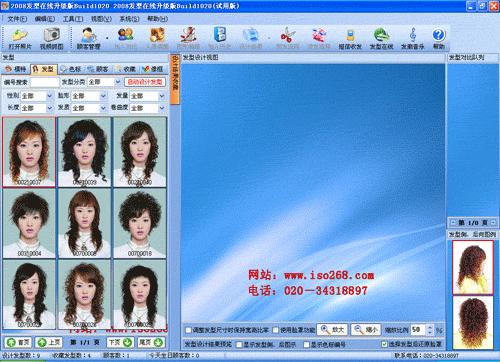Screen dimensions: 500x362
Task: Select the short spiky black hairstyle thumbnail
Action: click(x=29, y=223)
